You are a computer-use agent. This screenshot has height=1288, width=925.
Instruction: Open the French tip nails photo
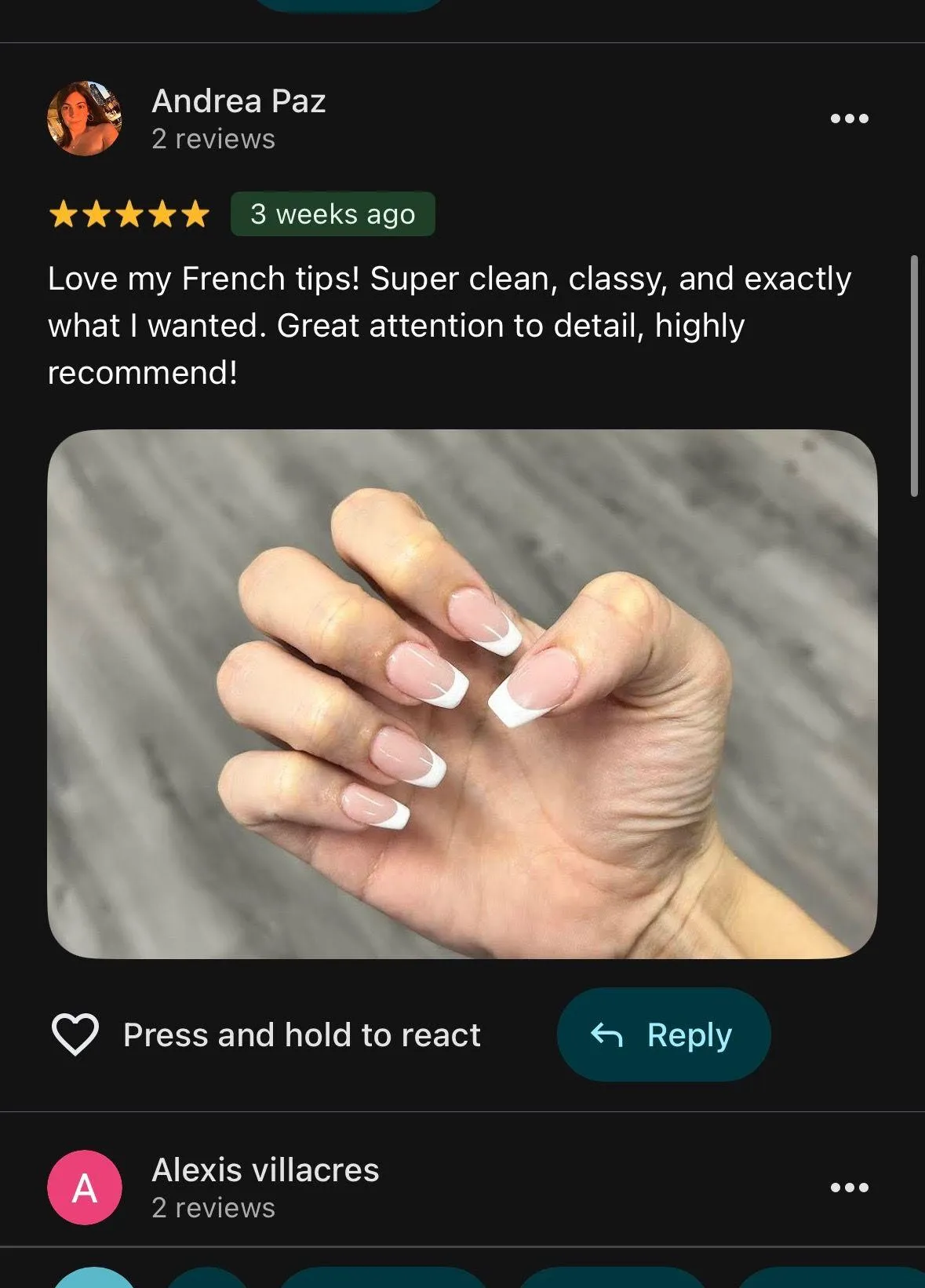click(462, 694)
